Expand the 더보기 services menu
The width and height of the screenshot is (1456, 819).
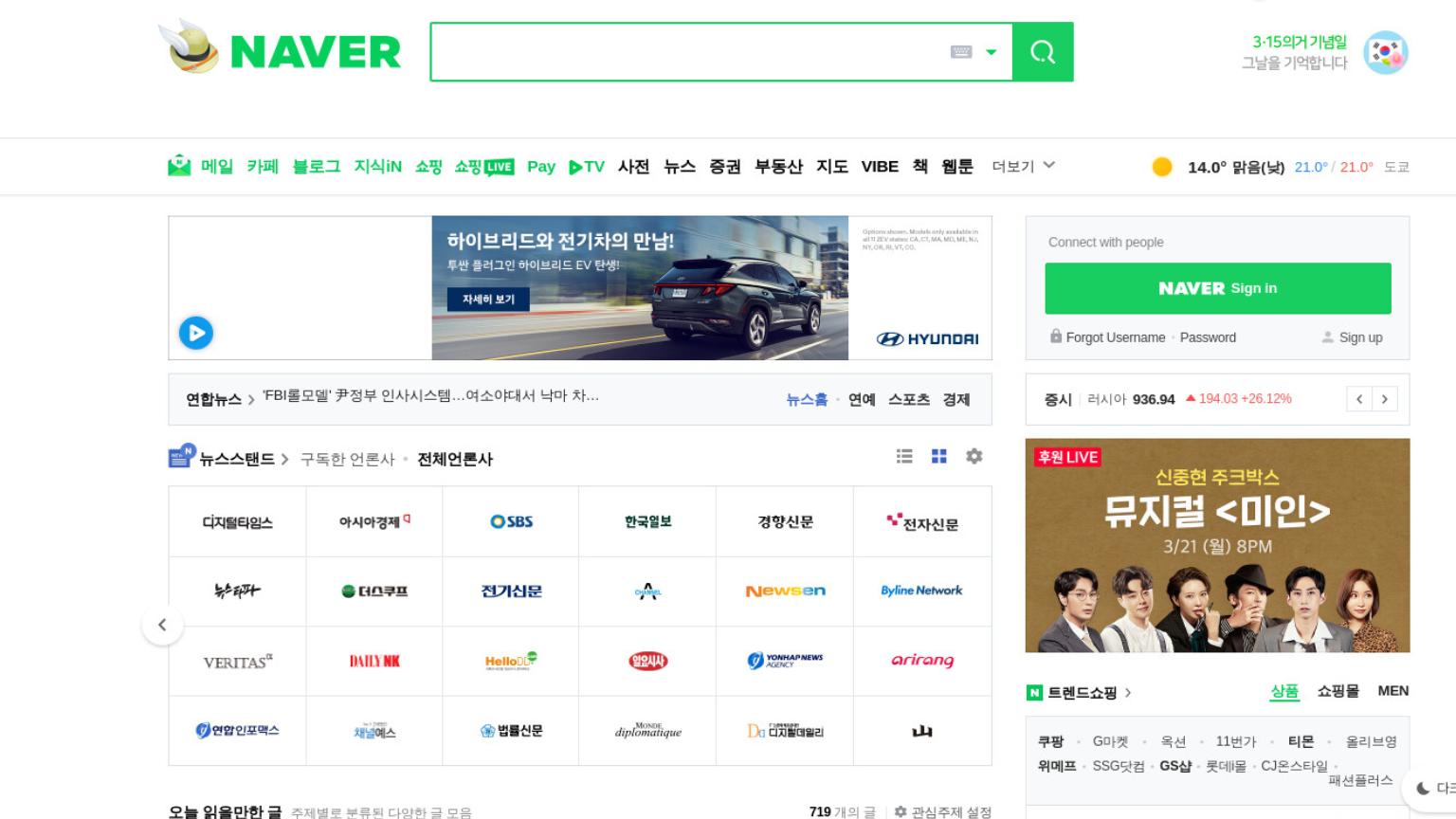1024,166
